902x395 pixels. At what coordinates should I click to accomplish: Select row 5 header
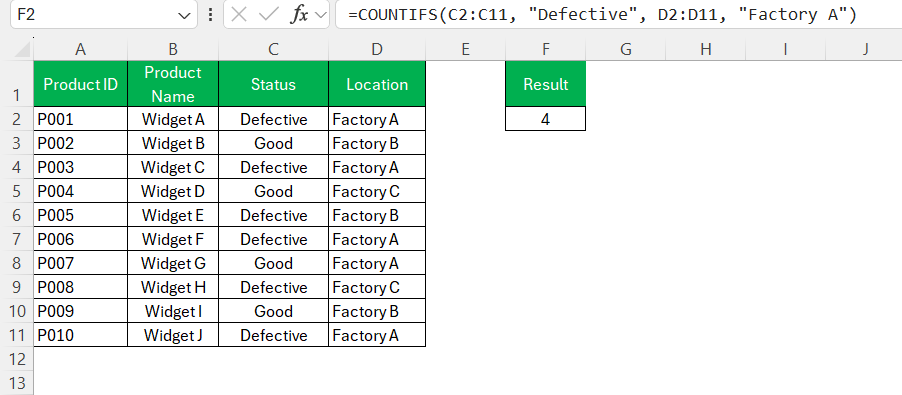(x=17, y=191)
